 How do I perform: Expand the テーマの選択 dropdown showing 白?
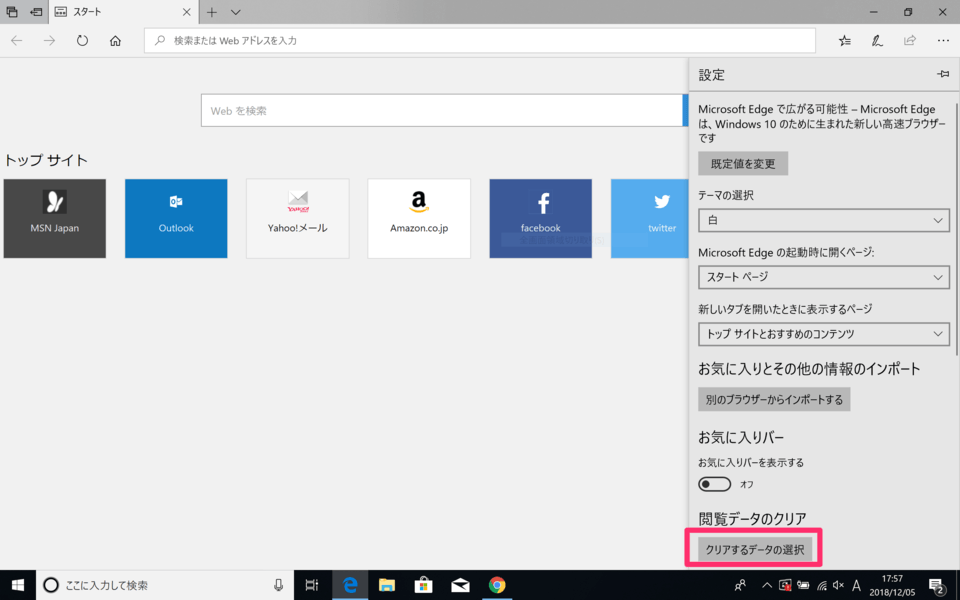tap(823, 220)
